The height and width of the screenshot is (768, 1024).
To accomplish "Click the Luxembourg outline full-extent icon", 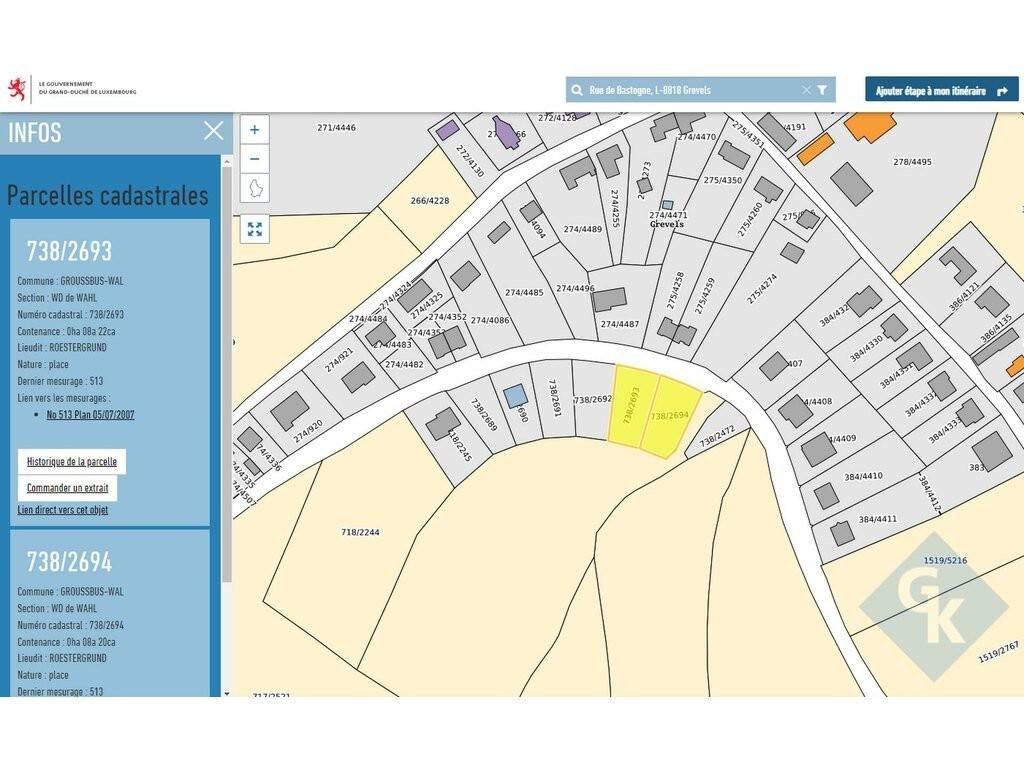I will [x=255, y=189].
